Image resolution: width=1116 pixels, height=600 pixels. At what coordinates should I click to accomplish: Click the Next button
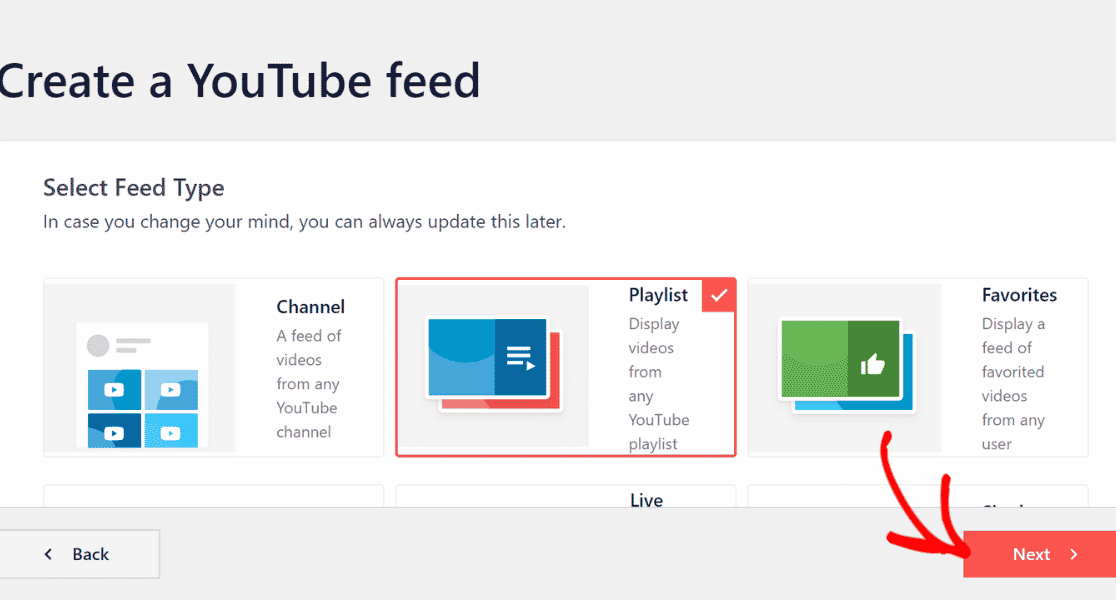1039,554
